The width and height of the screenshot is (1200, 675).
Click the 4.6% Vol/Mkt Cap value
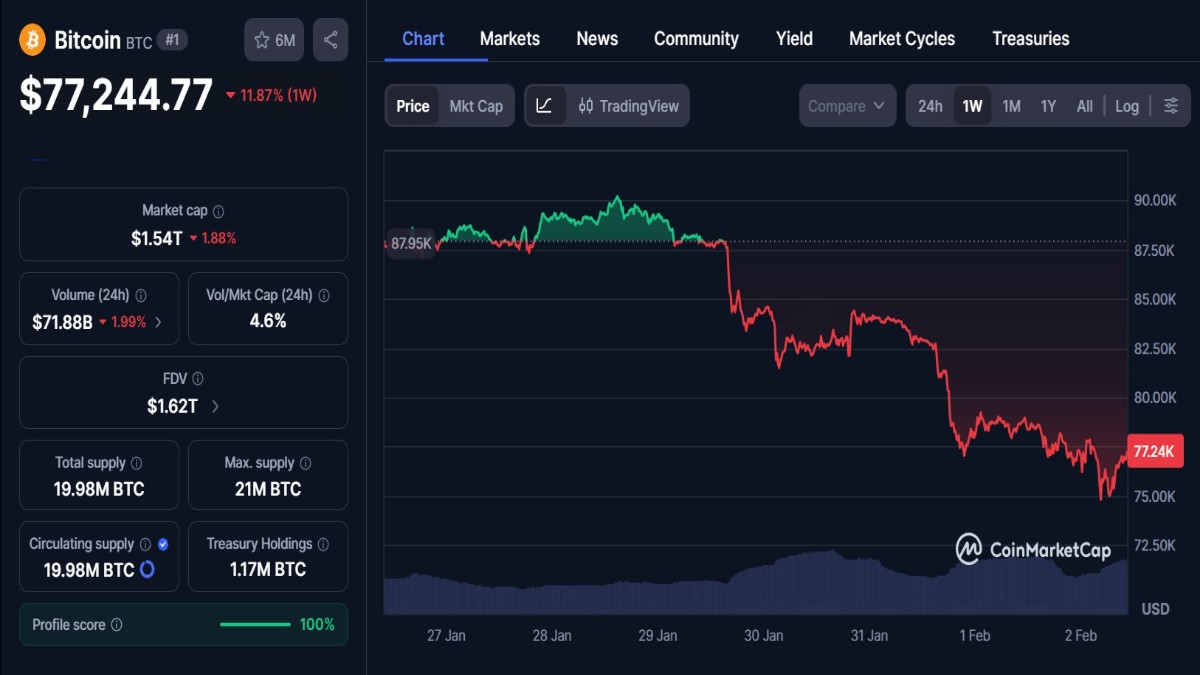point(268,321)
